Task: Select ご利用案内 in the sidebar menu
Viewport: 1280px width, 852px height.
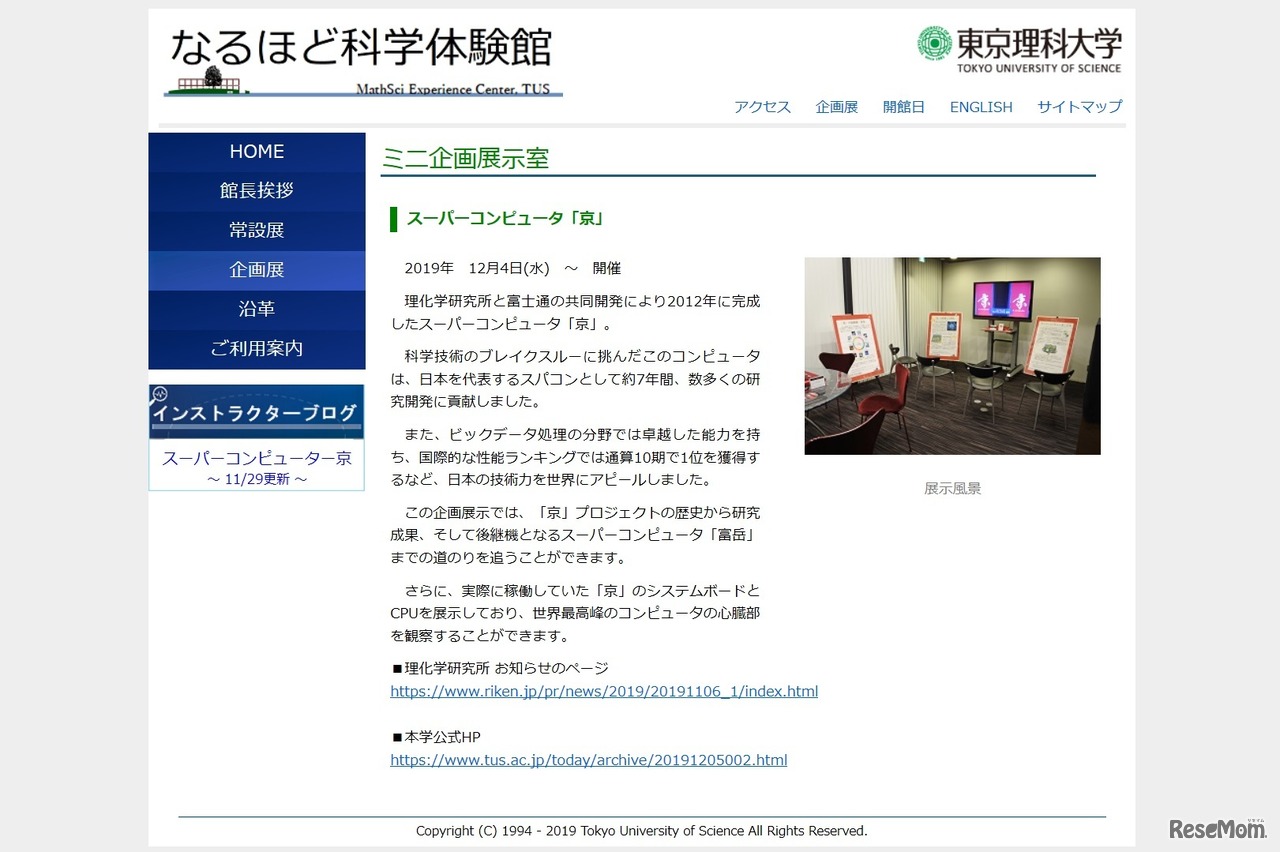Action: [x=257, y=349]
